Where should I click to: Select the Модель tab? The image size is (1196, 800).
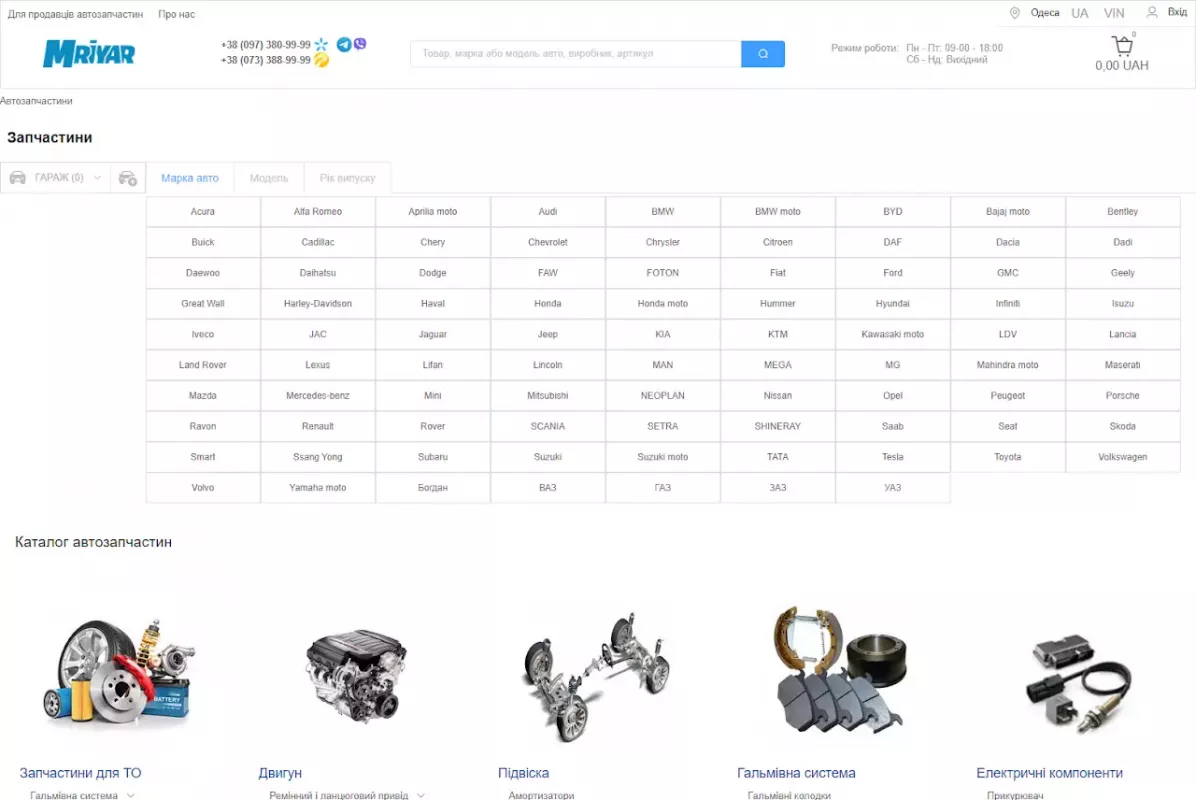(269, 178)
